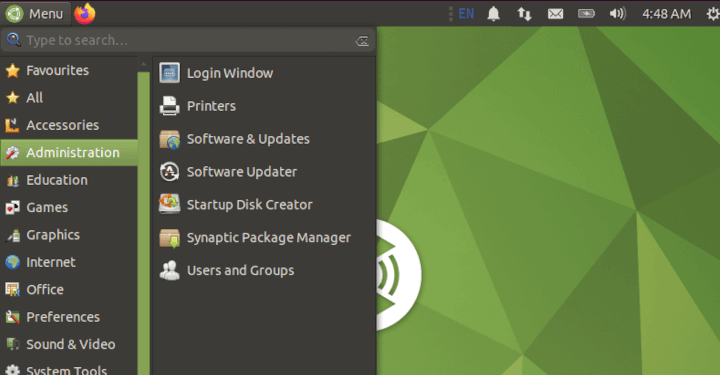Open the sound volume indicator
The width and height of the screenshot is (720, 375).
tap(617, 14)
